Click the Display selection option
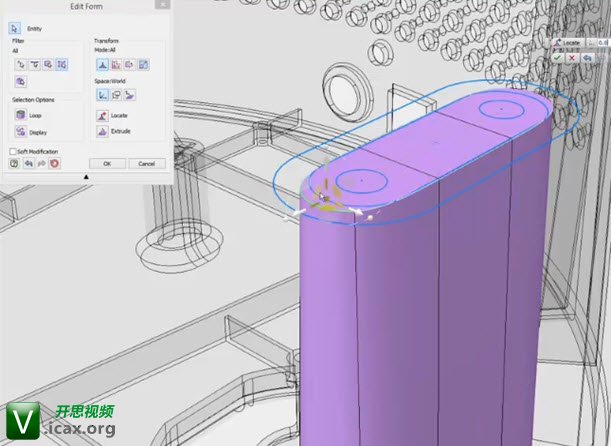This screenshot has width=611, height=446. pyautogui.click(x=31, y=132)
